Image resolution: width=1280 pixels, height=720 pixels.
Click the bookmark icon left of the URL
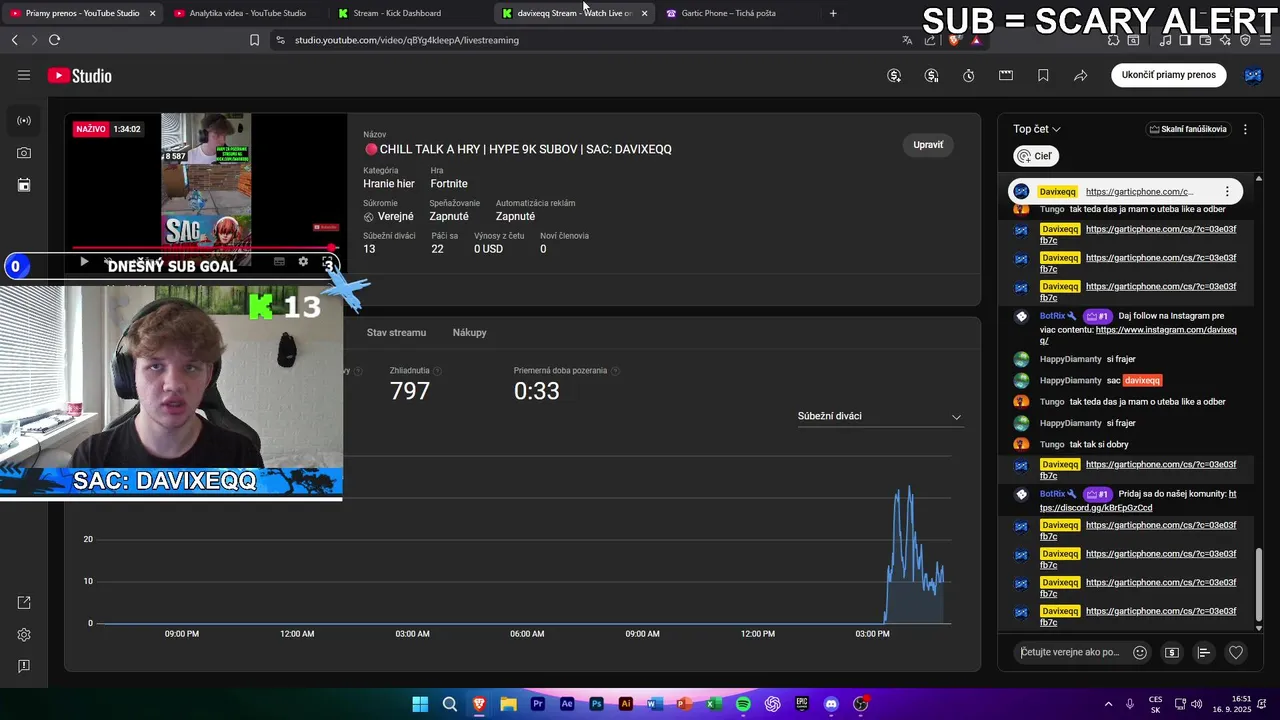coord(254,40)
